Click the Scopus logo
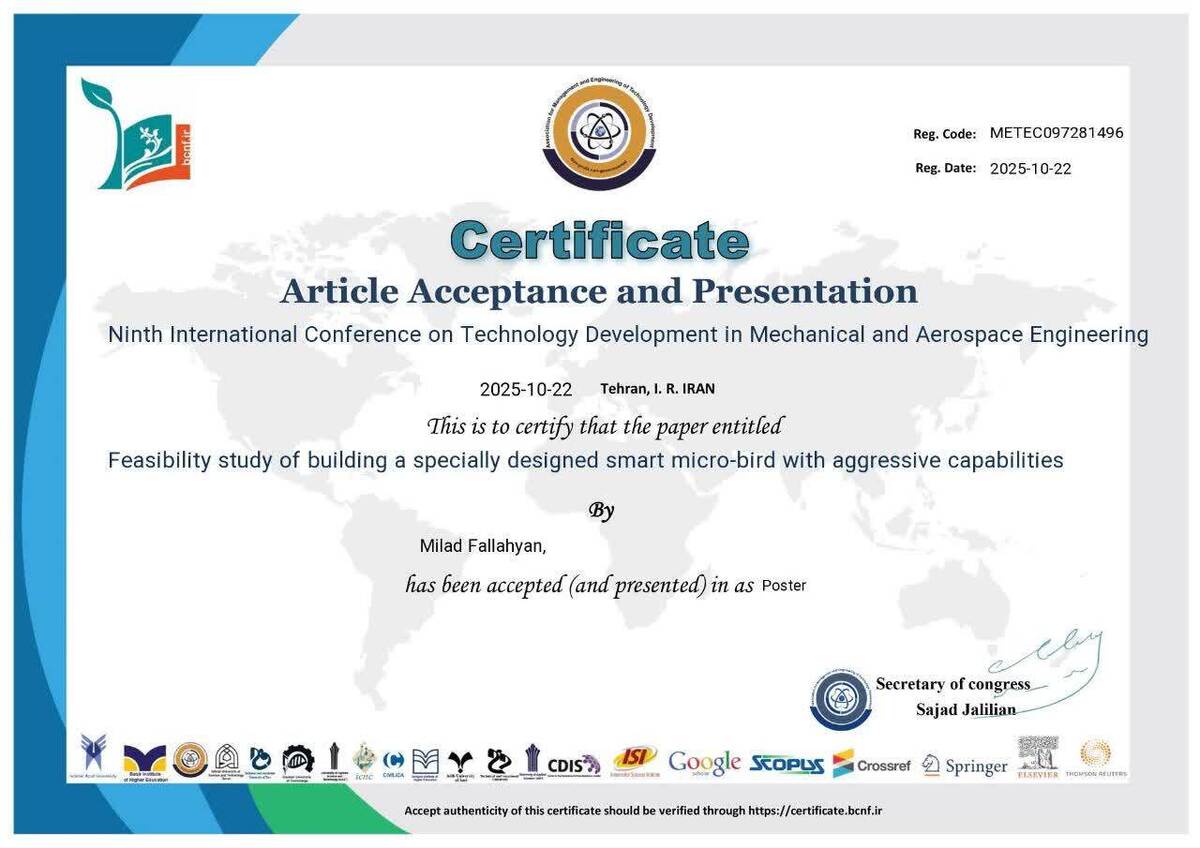 click(787, 765)
